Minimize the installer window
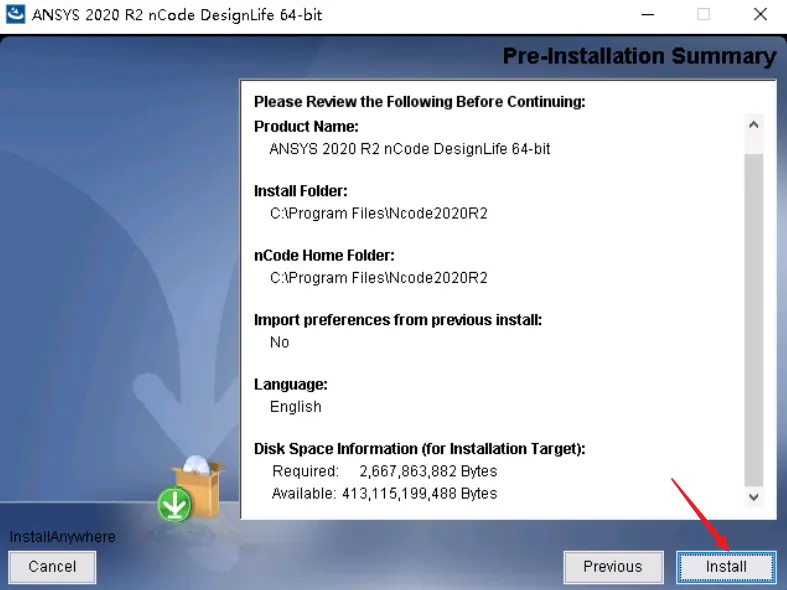This screenshot has width=787, height=590. tap(648, 15)
